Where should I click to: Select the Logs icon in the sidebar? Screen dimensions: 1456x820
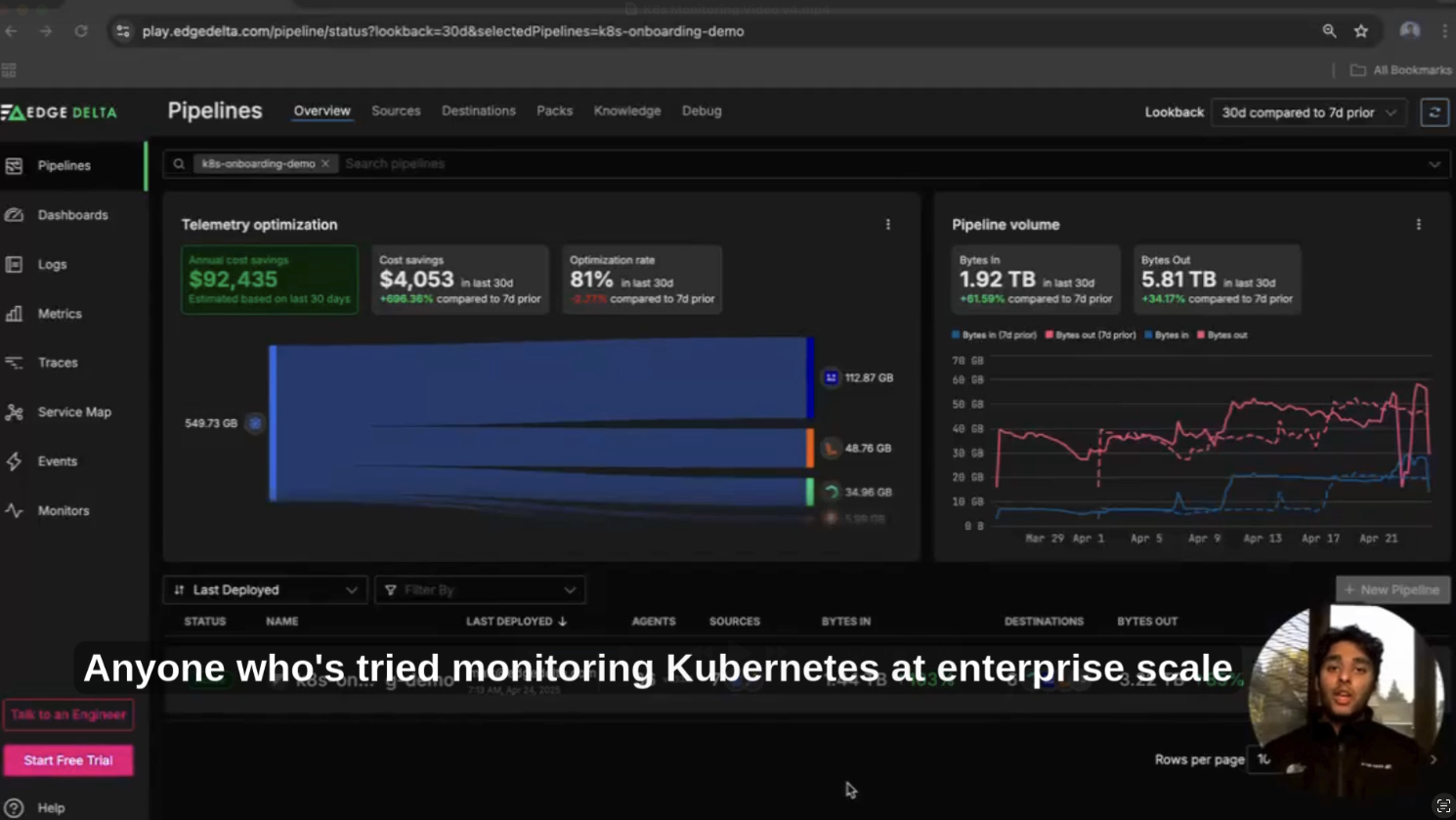pos(15,264)
